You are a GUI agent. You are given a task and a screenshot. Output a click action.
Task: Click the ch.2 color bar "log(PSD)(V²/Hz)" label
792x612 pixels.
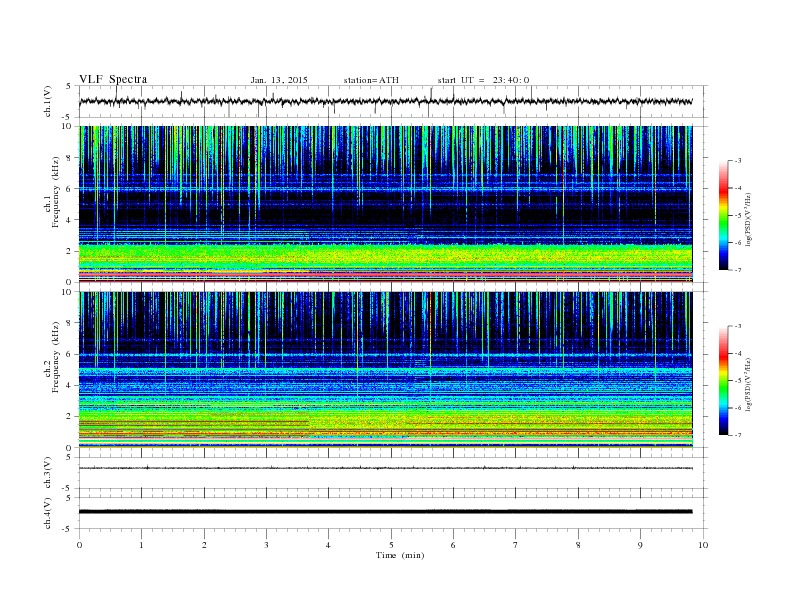coord(748,384)
